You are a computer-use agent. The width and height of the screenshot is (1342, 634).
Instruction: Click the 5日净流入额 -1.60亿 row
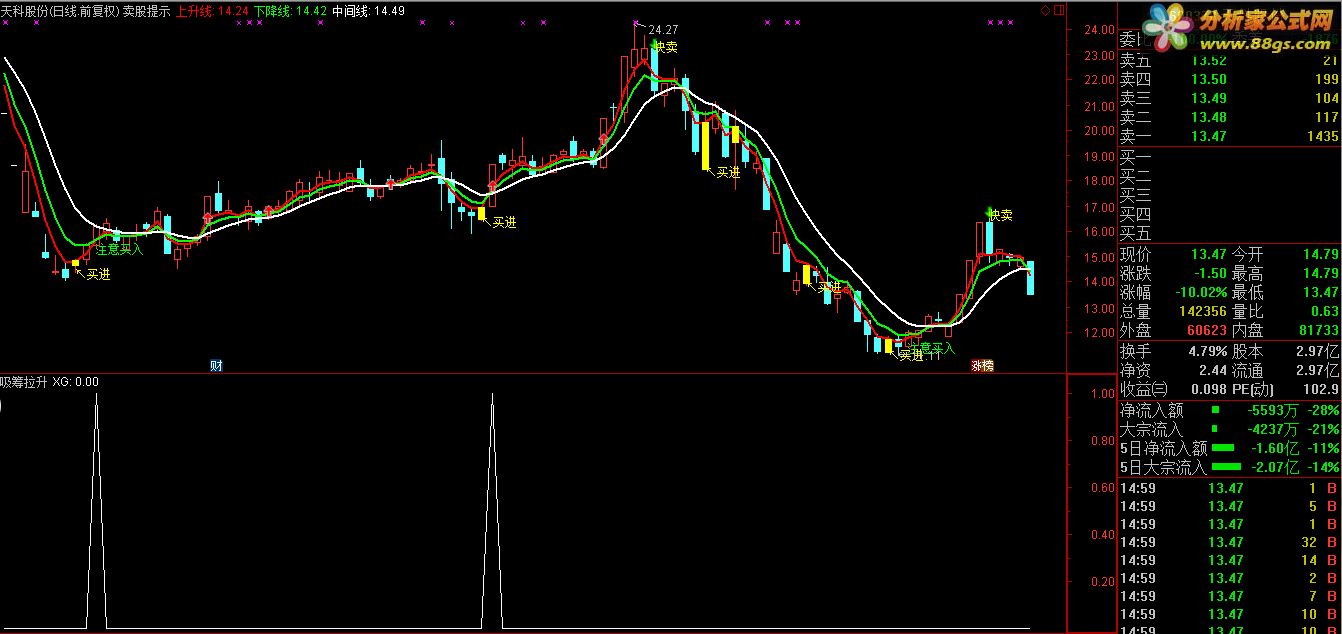coord(1229,448)
